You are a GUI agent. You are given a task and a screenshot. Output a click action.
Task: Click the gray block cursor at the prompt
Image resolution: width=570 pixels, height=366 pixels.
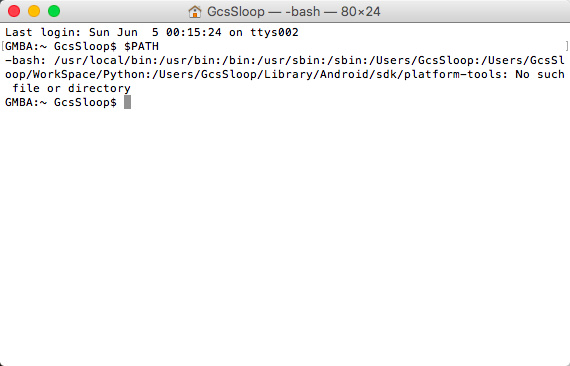click(x=127, y=102)
